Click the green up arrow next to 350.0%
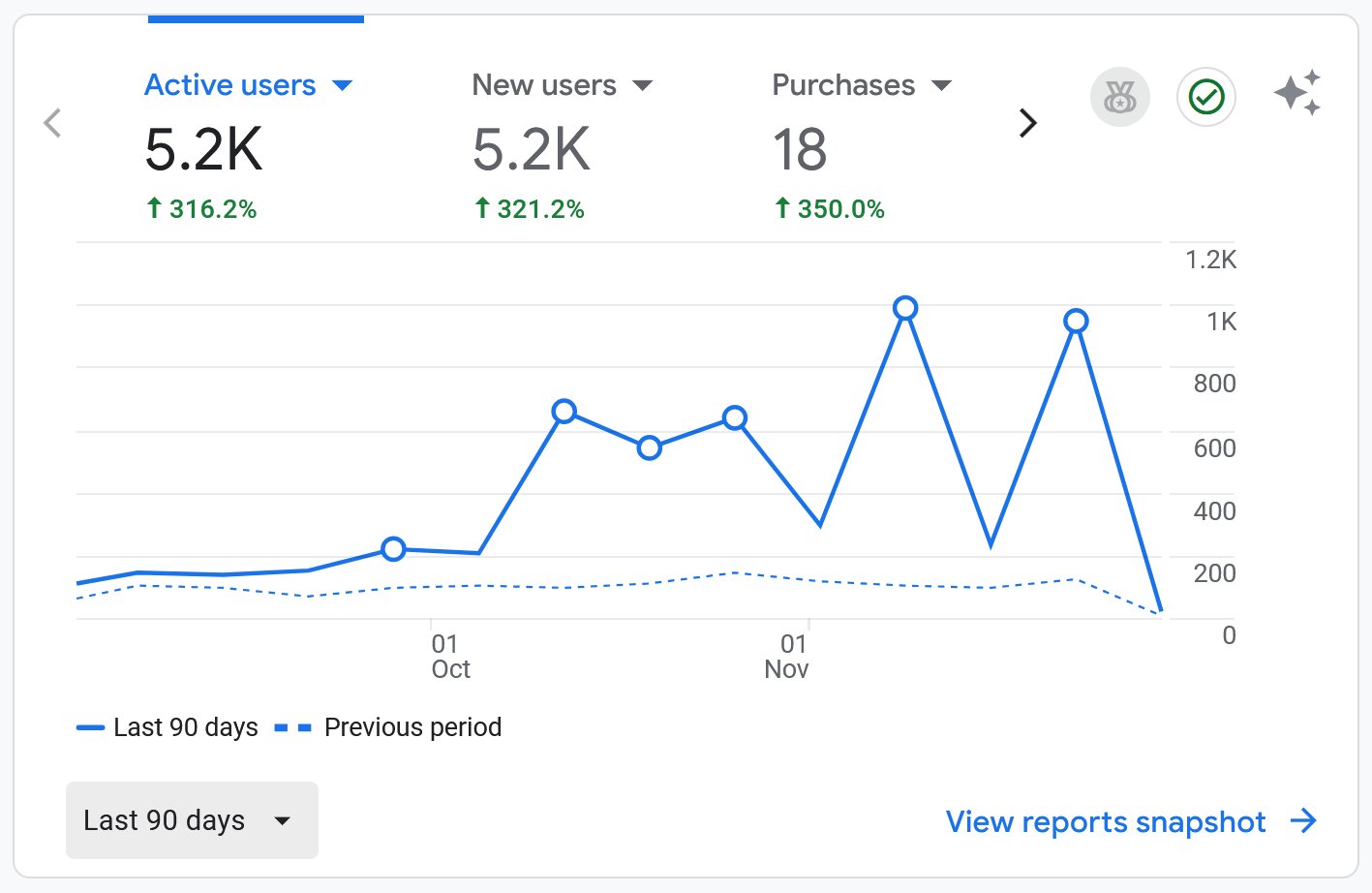The height and width of the screenshot is (893, 1372). [x=782, y=207]
